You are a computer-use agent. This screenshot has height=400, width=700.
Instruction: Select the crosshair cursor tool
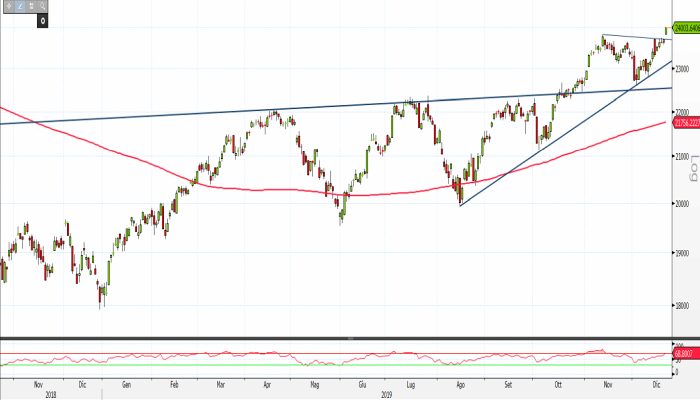point(9,6)
